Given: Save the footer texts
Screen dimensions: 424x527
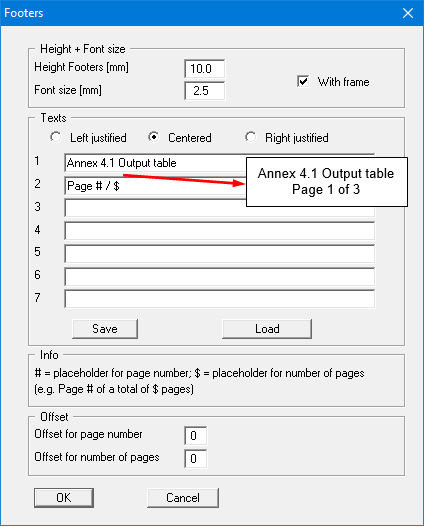Looking at the screenshot, I should [x=105, y=329].
